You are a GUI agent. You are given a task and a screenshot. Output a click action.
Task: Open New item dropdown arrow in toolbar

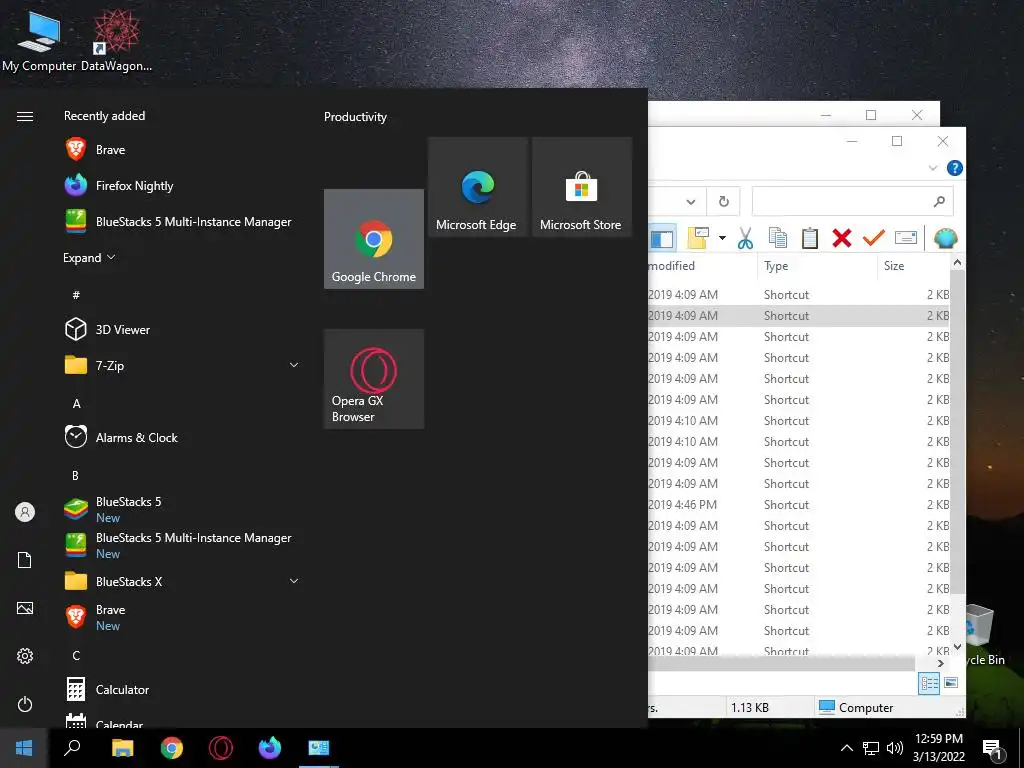tap(722, 238)
